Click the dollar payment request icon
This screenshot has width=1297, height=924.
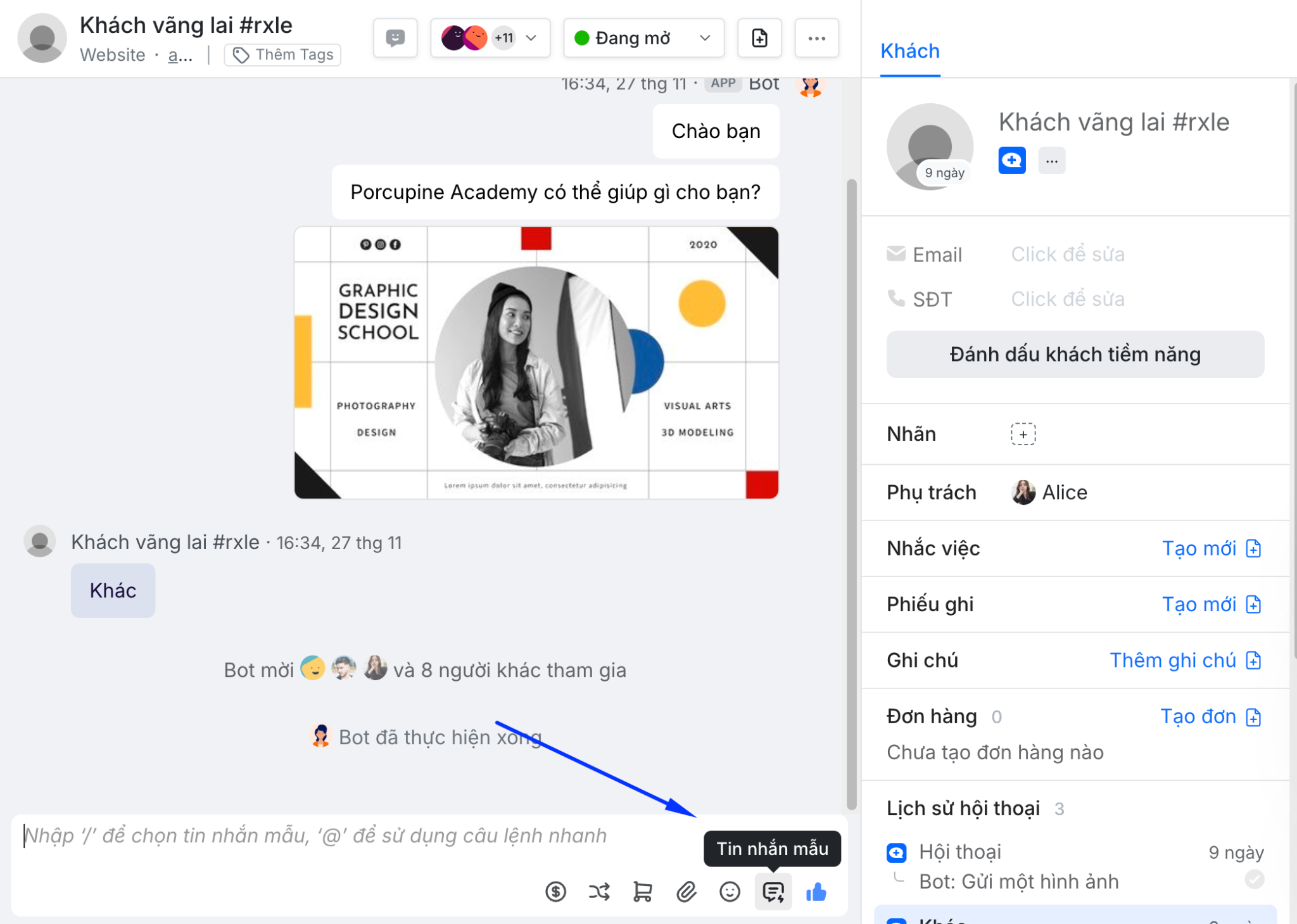click(555, 892)
